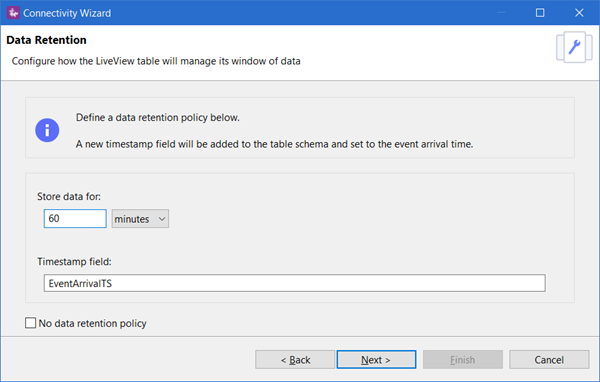Click into the EventArrivalTS timestamp field
This screenshot has height=382, width=600.
(295, 283)
